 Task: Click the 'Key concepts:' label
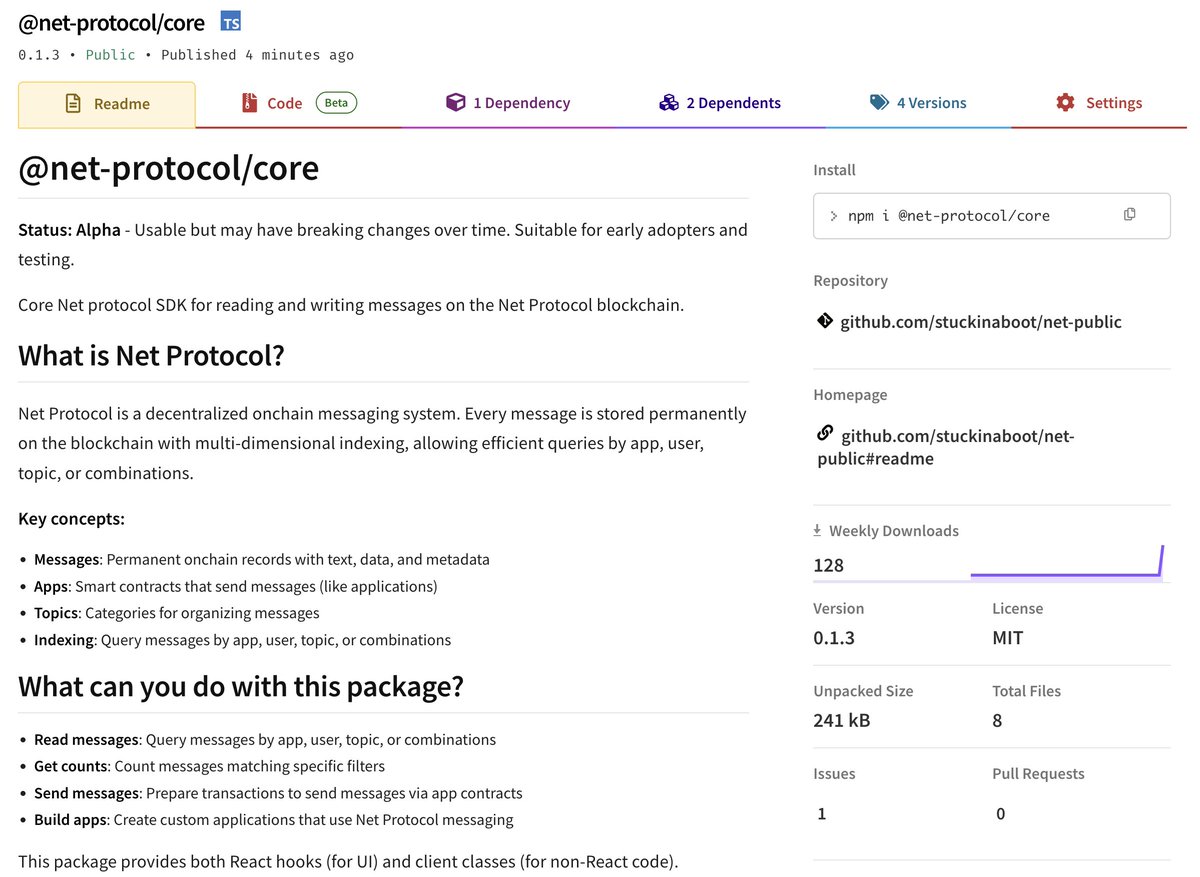[x=71, y=519]
